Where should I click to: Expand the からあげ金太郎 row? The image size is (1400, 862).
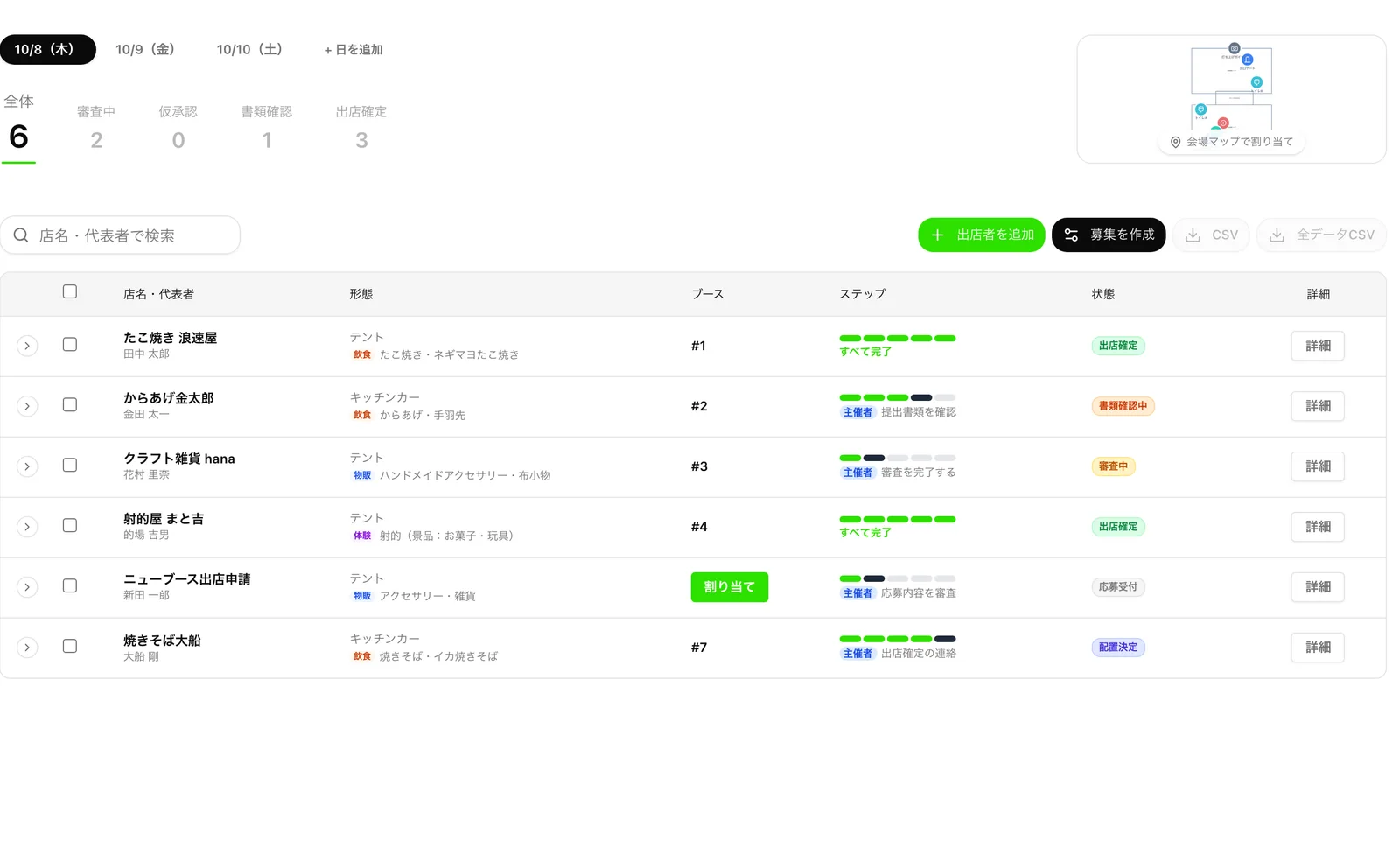27,406
